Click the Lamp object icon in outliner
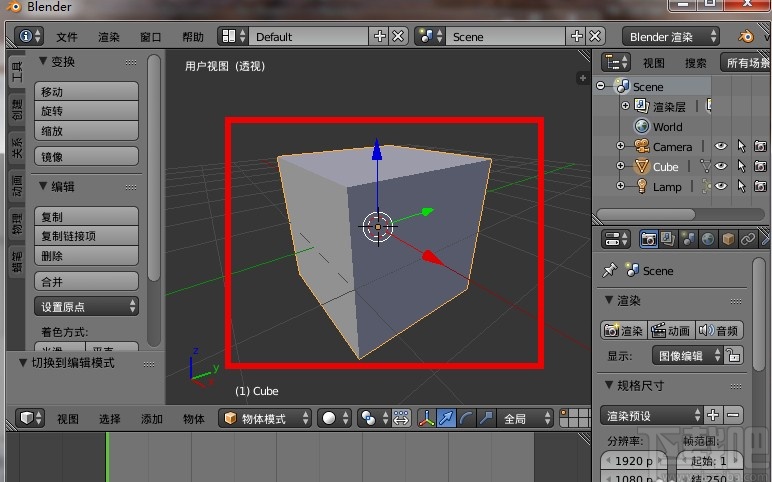The width and height of the screenshot is (772, 482). tap(642, 187)
